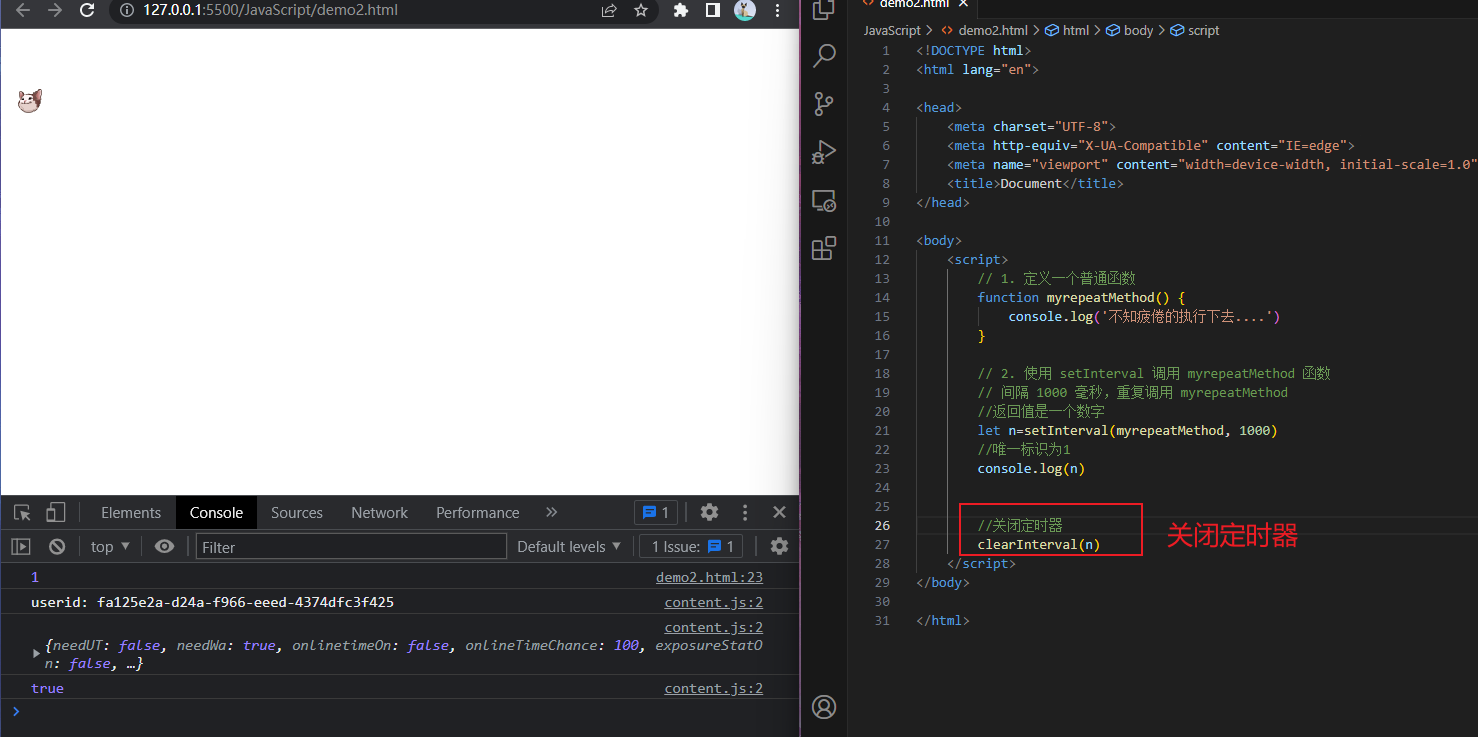
Task: Open the Source Control view
Action: pyautogui.click(x=824, y=103)
